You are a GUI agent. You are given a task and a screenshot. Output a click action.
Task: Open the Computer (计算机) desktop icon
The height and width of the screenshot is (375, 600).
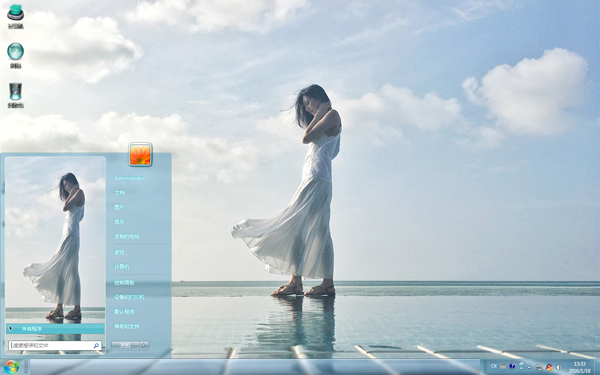15,16
